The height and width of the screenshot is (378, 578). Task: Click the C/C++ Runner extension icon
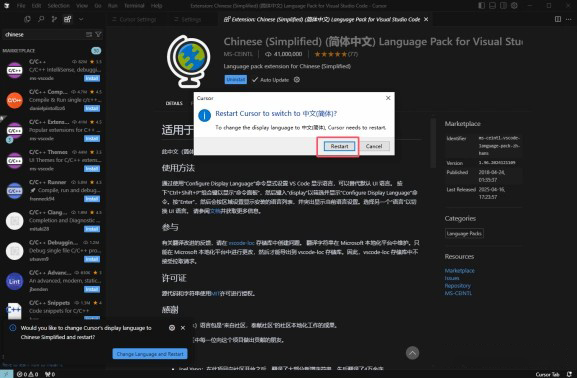coord(14,191)
